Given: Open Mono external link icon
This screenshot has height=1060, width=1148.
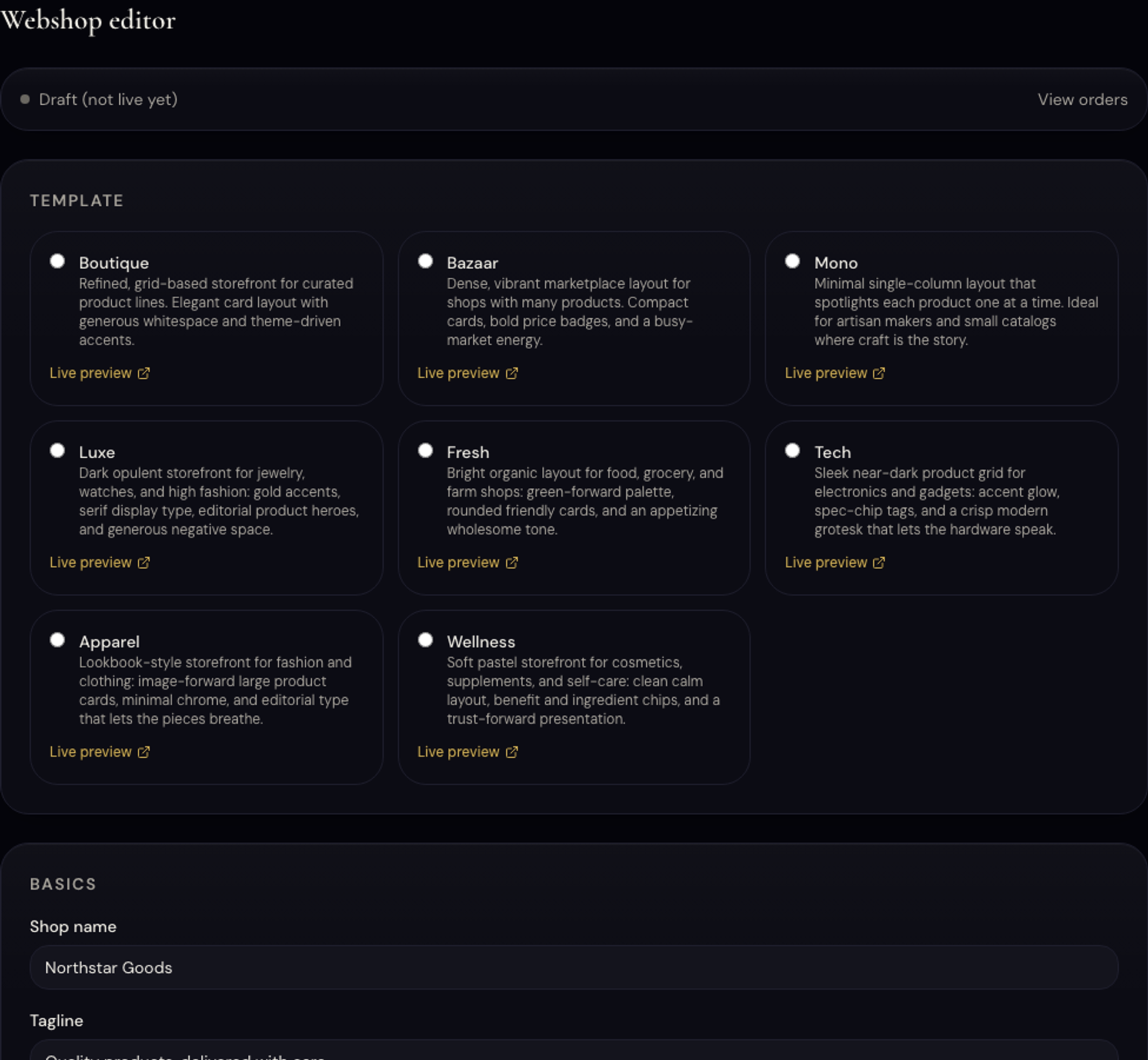Looking at the screenshot, I should point(879,374).
